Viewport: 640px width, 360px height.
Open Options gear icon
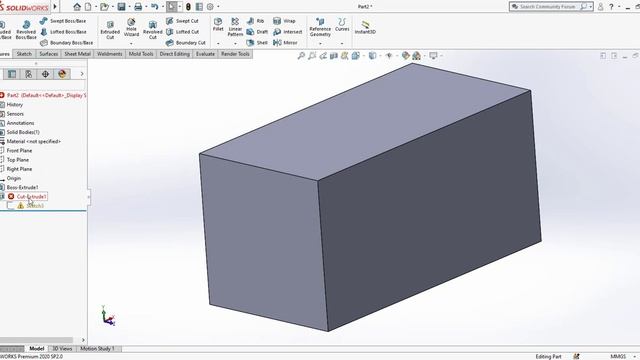click(210, 7)
